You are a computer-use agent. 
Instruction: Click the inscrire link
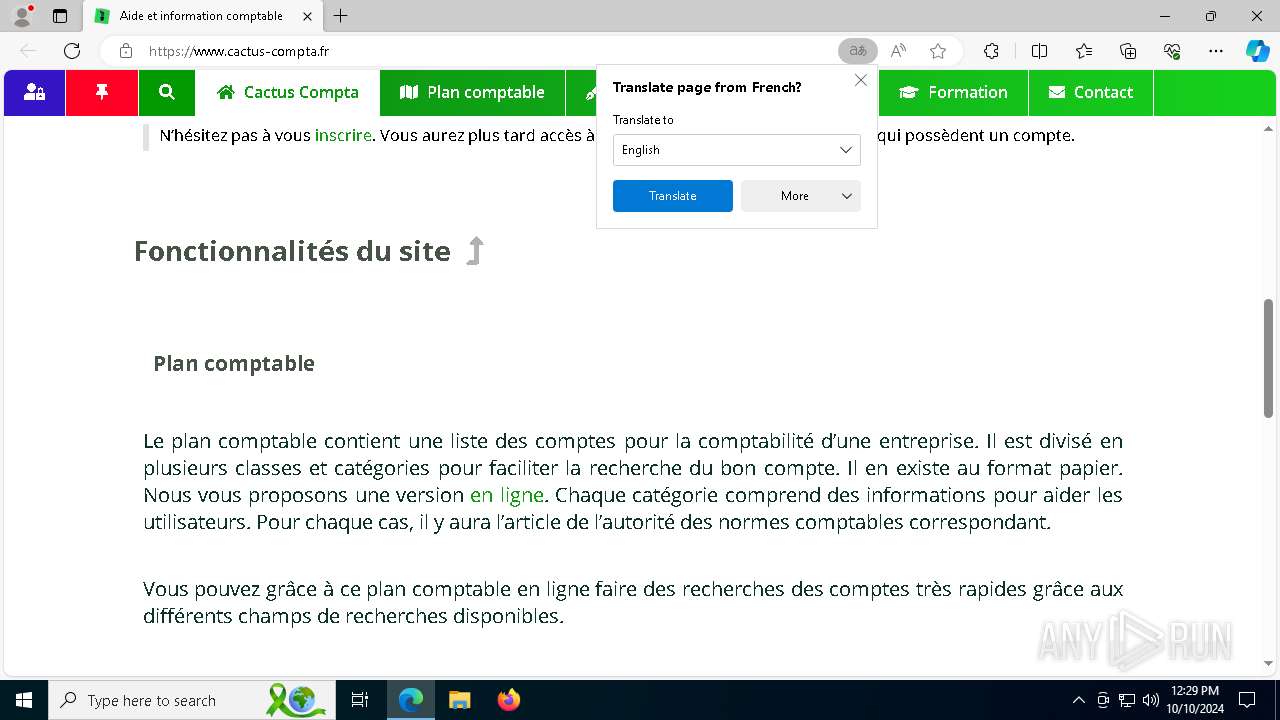[x=343, y=135]
